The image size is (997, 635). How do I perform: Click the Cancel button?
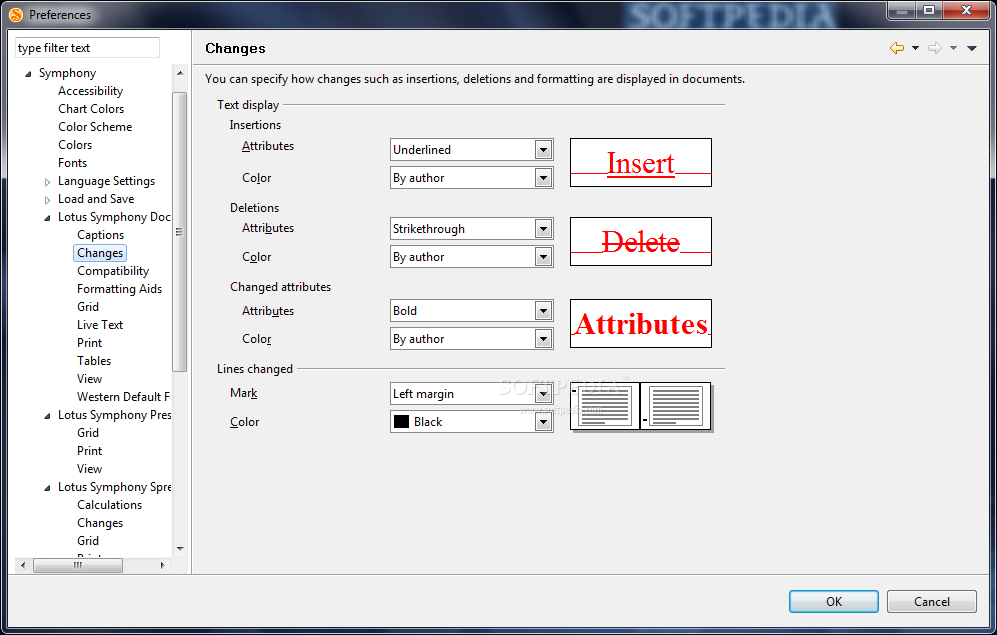pyautogui.click(x=932, y=601)
